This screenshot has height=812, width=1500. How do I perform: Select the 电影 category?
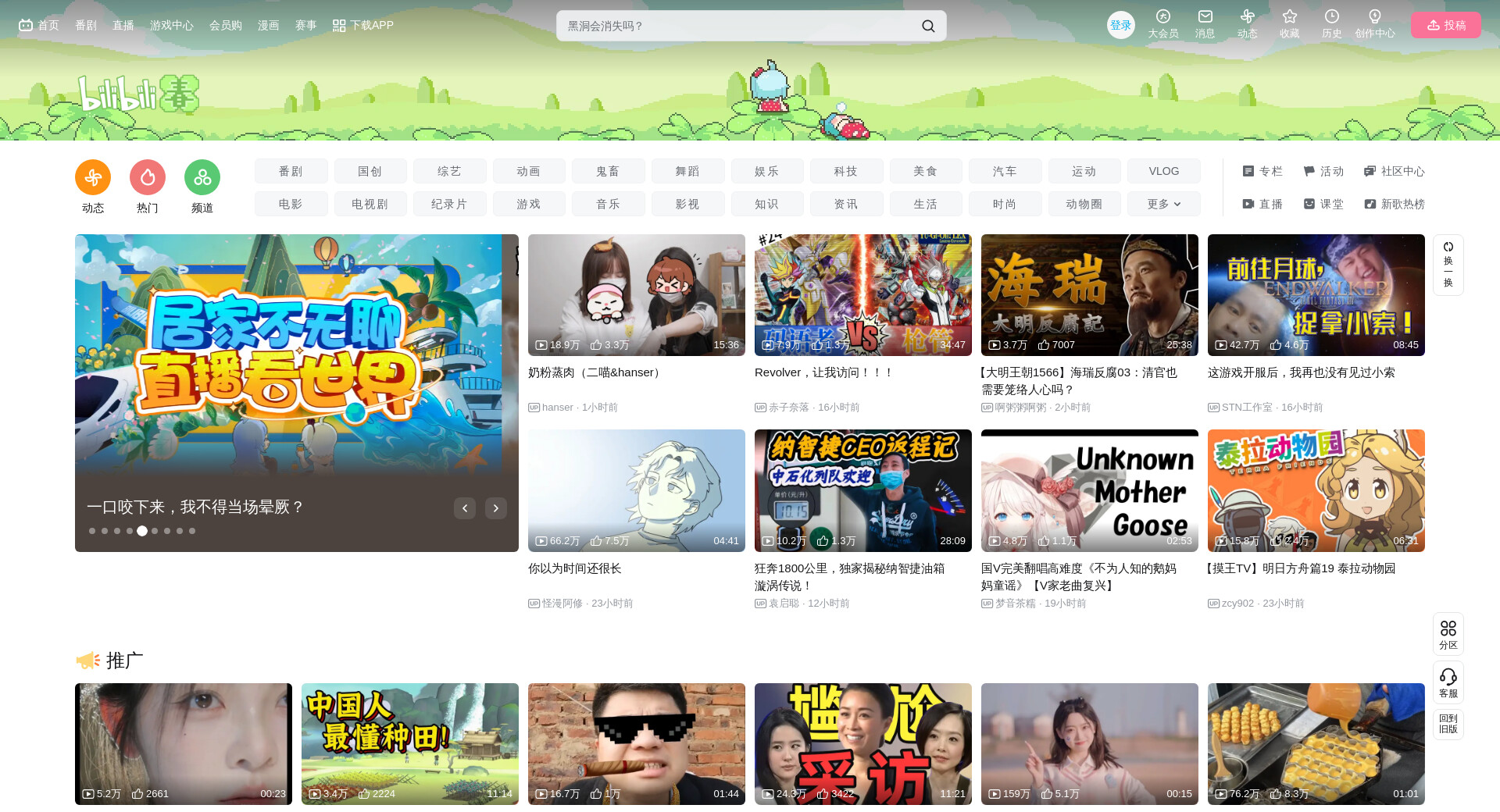click(291, 204)
